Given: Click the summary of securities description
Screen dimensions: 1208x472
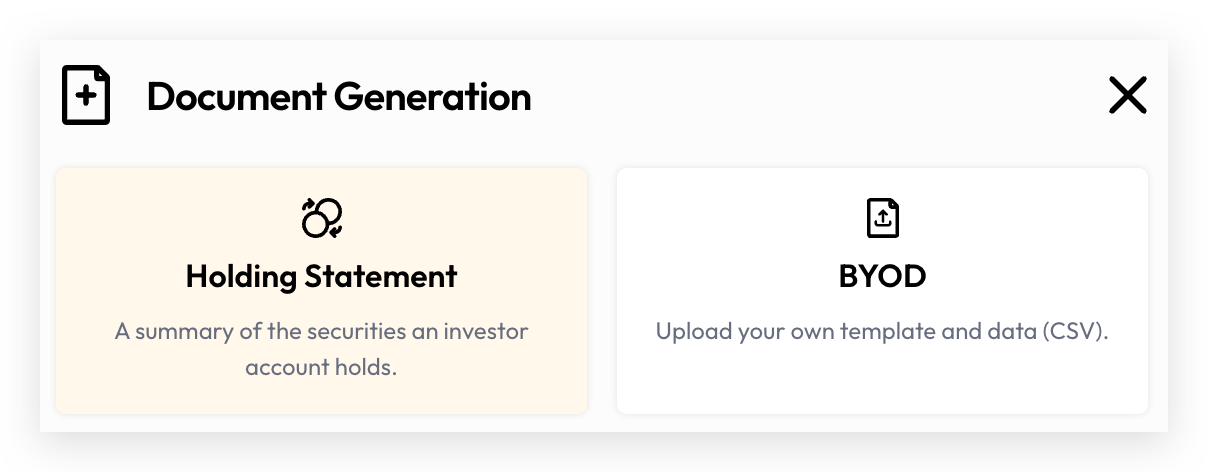Looking at the screenshot, I should click(x=322, y=349).
